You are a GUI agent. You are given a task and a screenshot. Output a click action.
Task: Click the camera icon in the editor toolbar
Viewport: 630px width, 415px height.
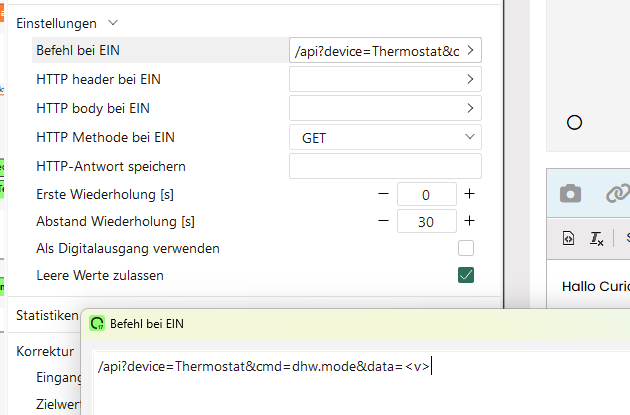(x=570, y=194)
